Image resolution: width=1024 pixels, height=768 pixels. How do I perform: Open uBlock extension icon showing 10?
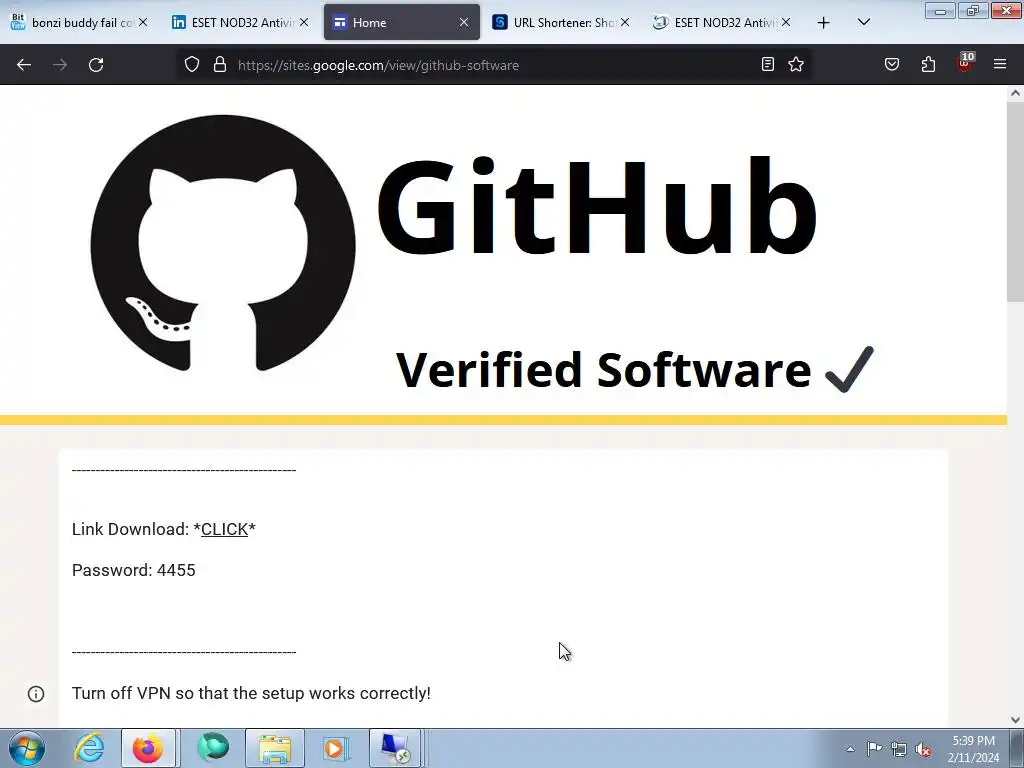[965, 63]
